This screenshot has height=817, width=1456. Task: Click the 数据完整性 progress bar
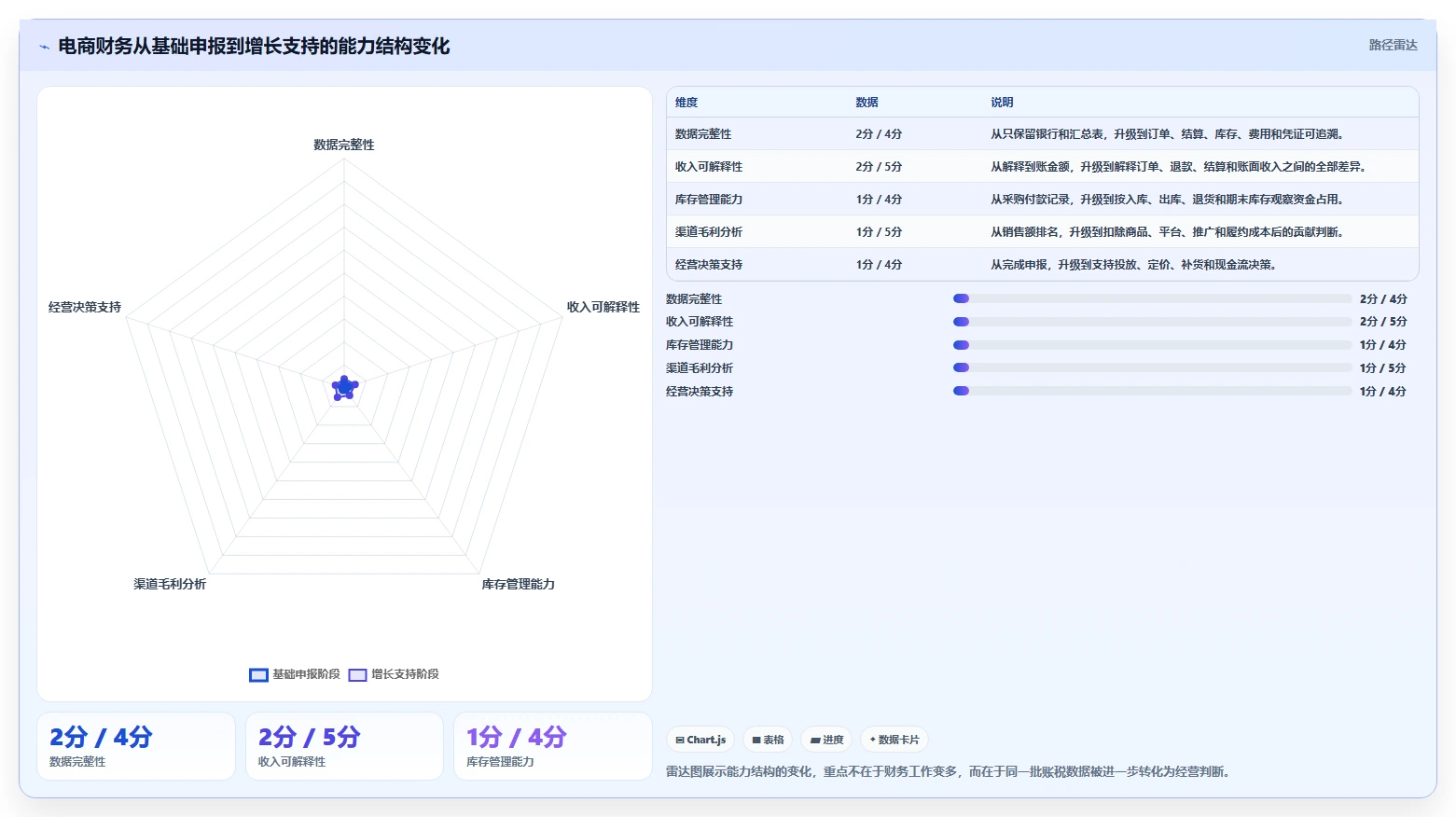1152,298
